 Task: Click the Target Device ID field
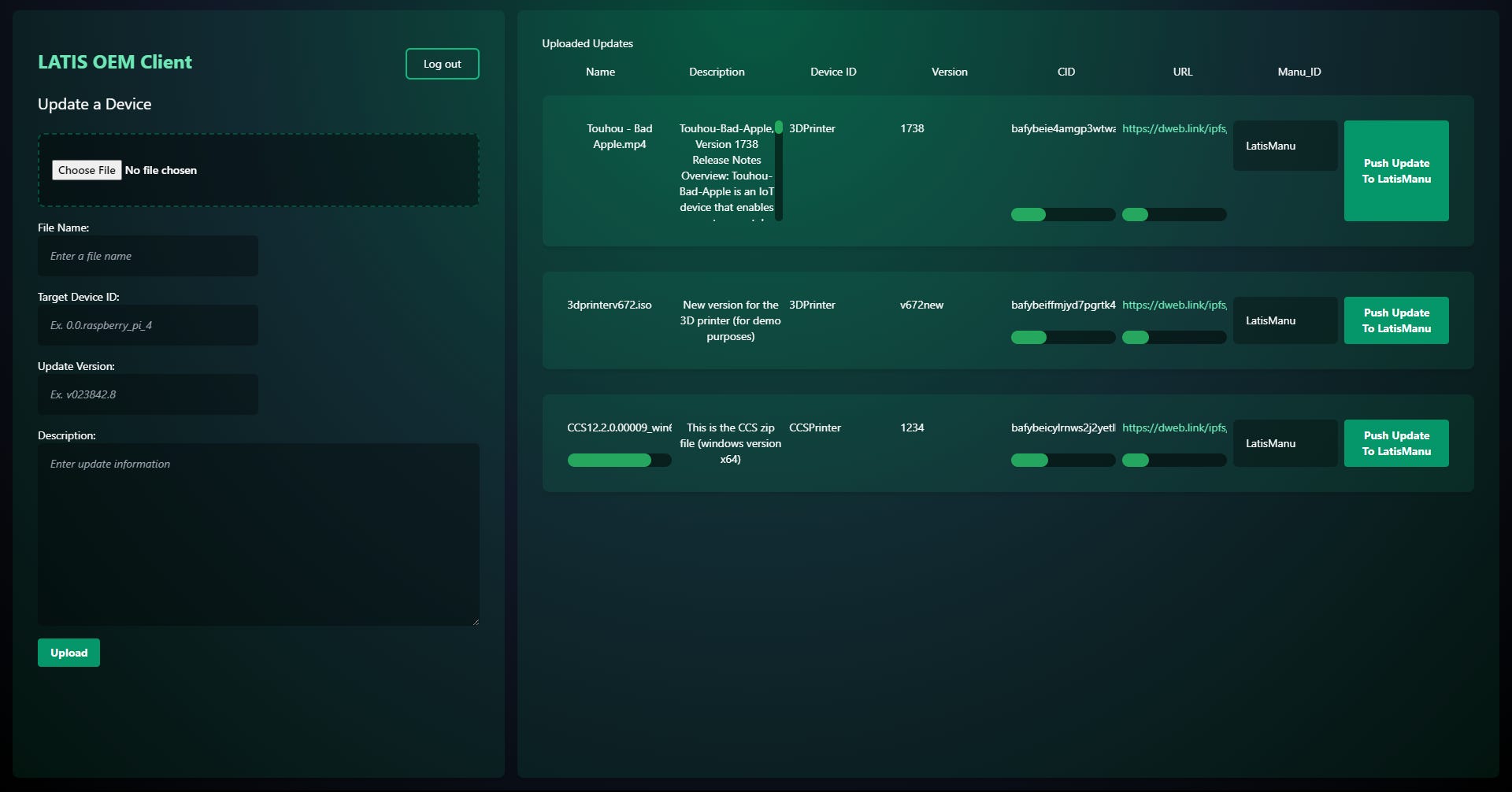(148, 325)
